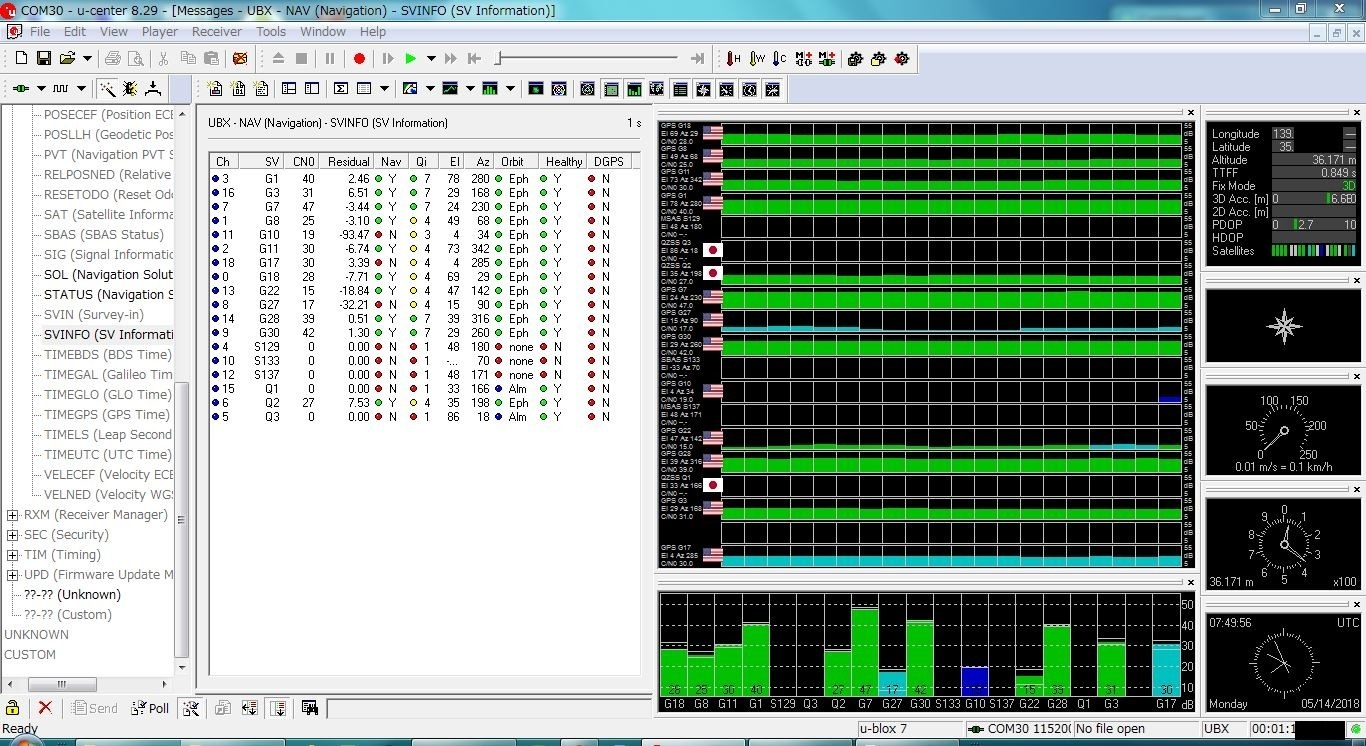This screenshot has height=746, width=1366.
Task: Open the File menu
Action: [x=40, y=31]
